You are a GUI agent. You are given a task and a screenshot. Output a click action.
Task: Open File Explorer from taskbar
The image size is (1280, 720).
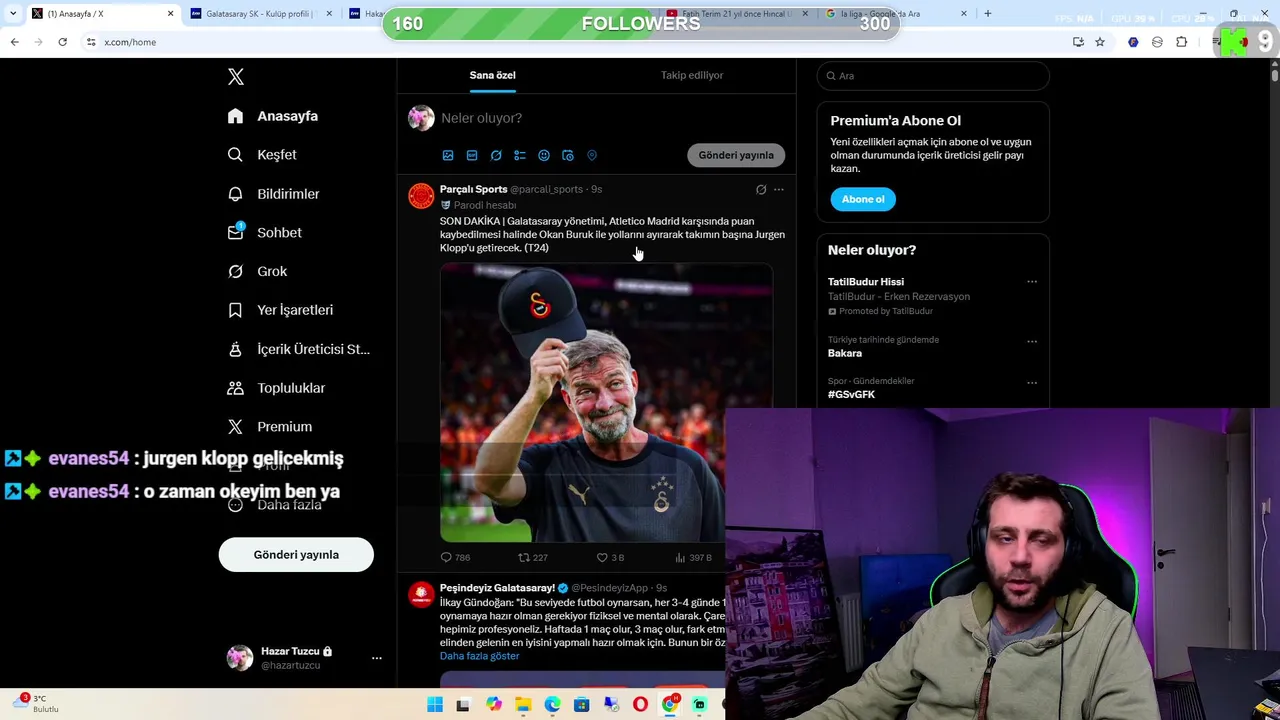523,705
